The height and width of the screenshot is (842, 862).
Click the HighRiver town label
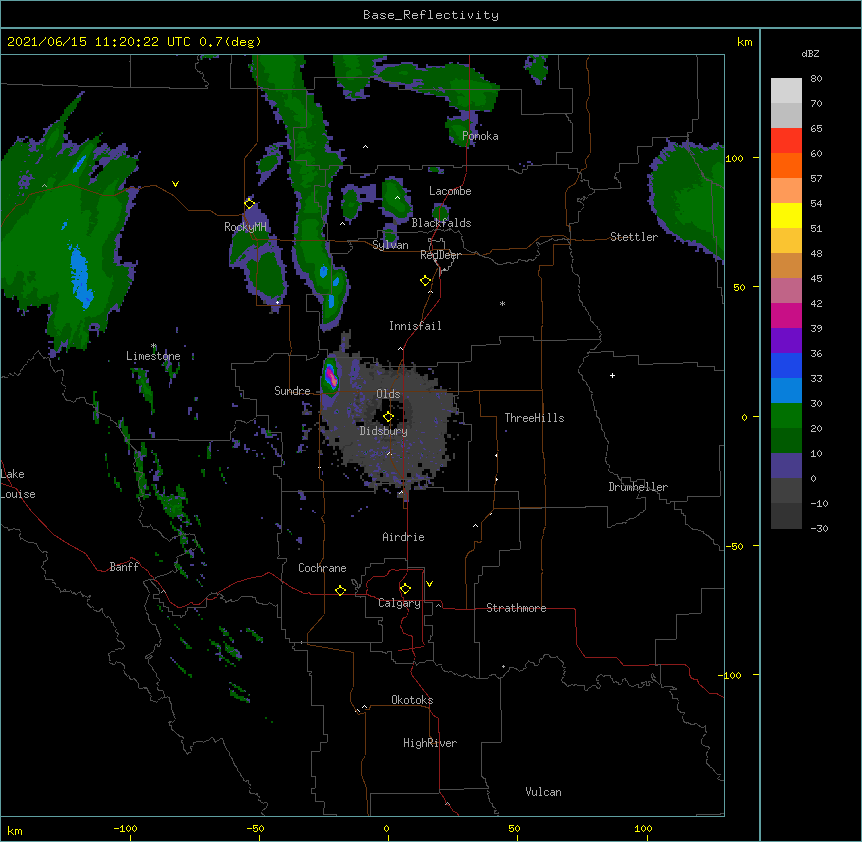point(430,743)
